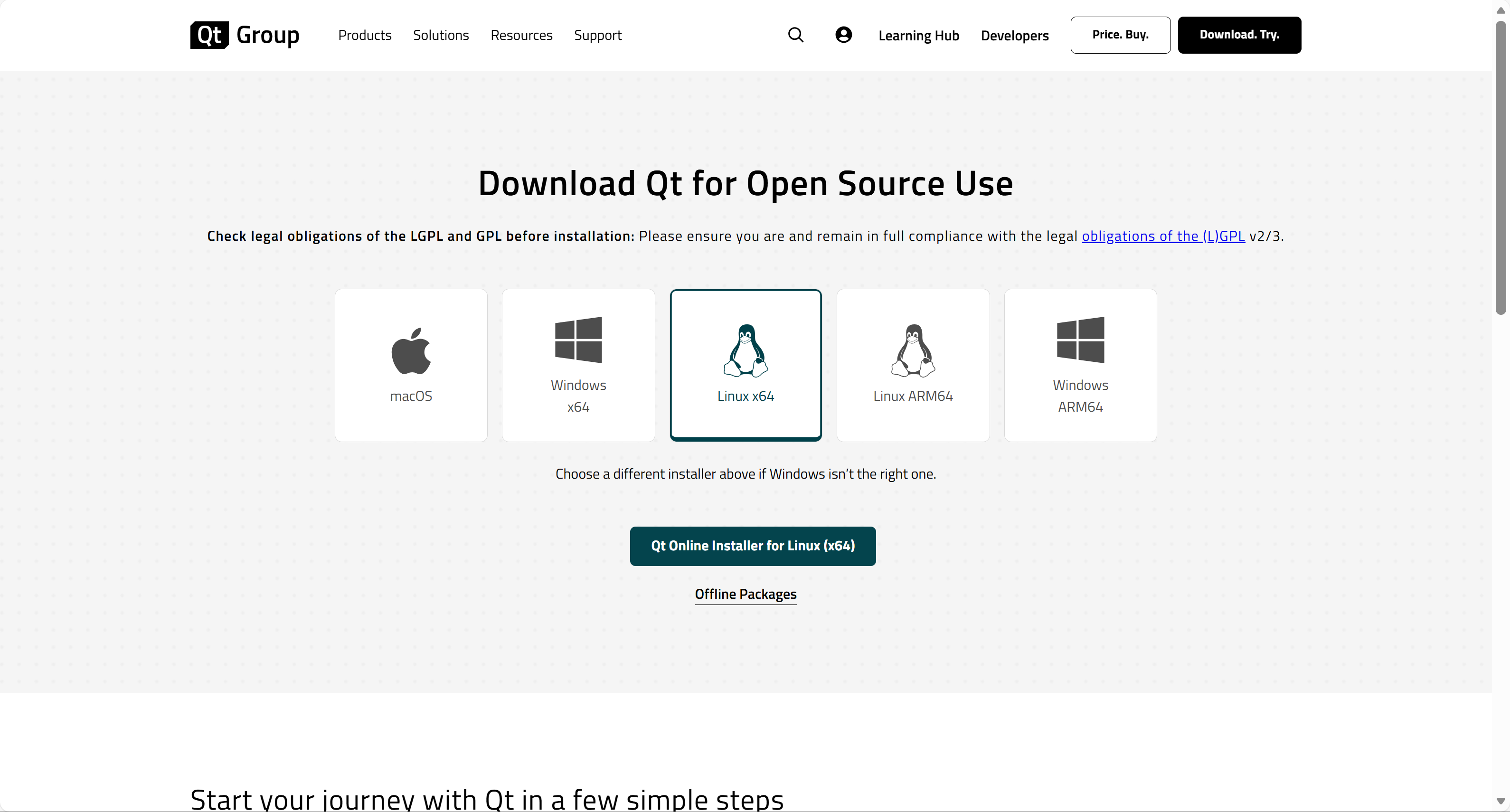Go to Learning Hub

click(918, 36)
